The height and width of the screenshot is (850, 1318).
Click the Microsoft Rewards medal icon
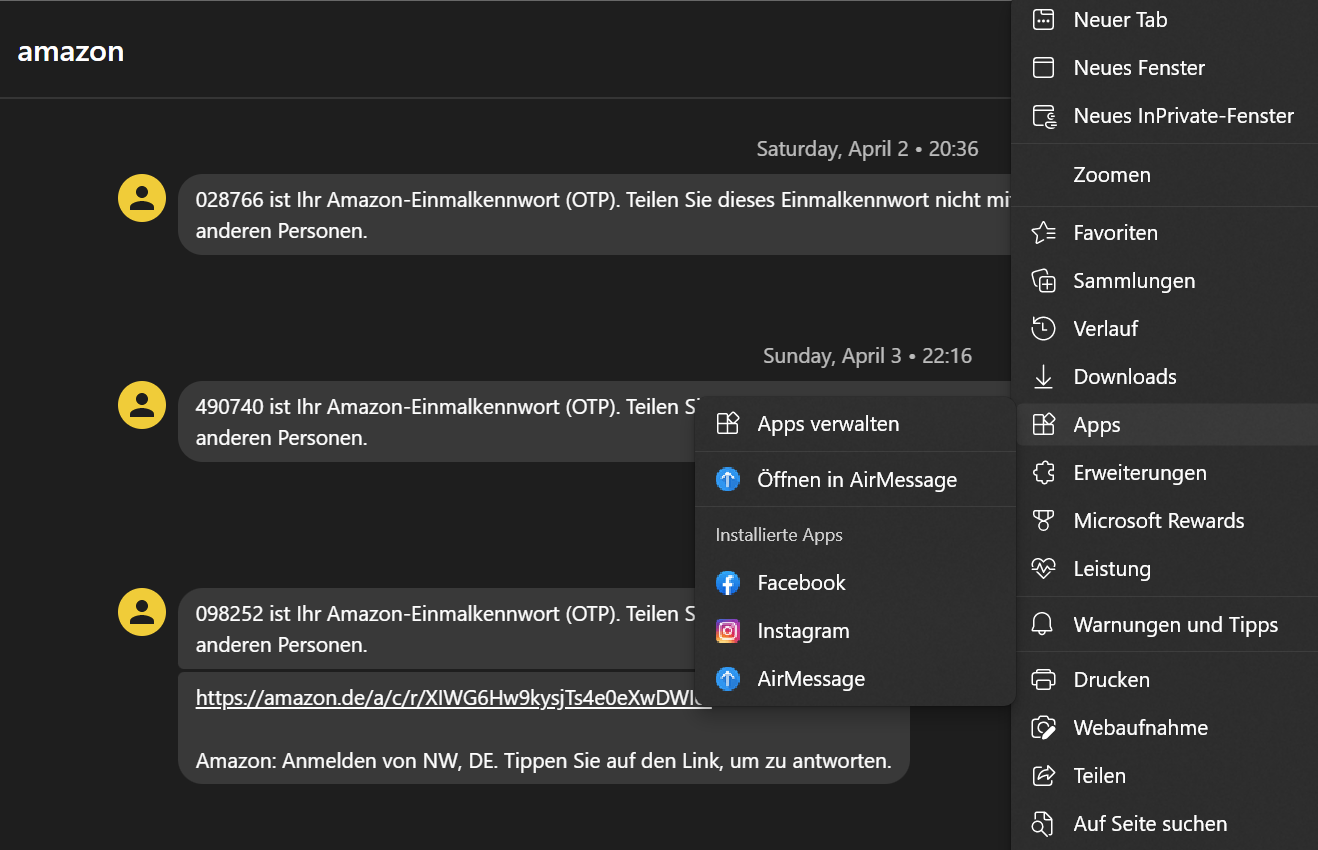tap(1043, 521)
